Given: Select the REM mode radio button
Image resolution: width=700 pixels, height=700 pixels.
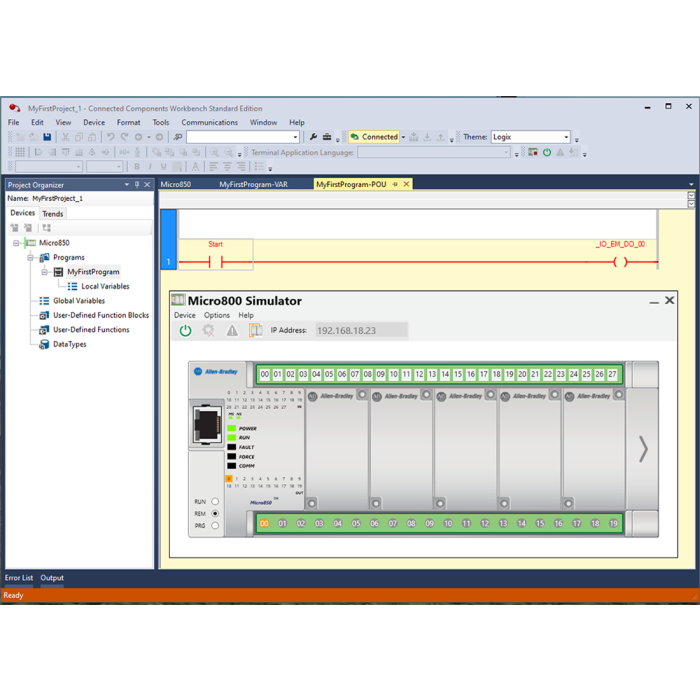Looking at the screenshot, I should tap(215, 514).
